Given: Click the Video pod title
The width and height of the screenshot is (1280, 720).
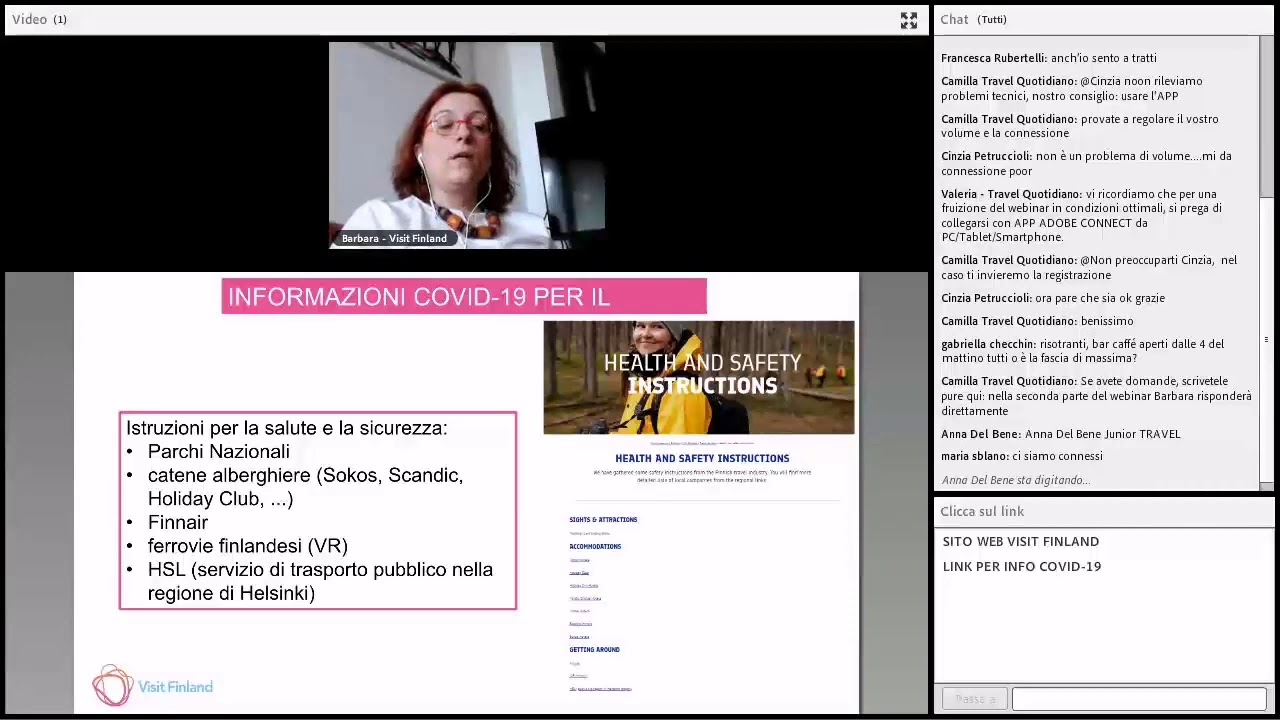Looking at the screenshot, I should [x=29, y=20].
